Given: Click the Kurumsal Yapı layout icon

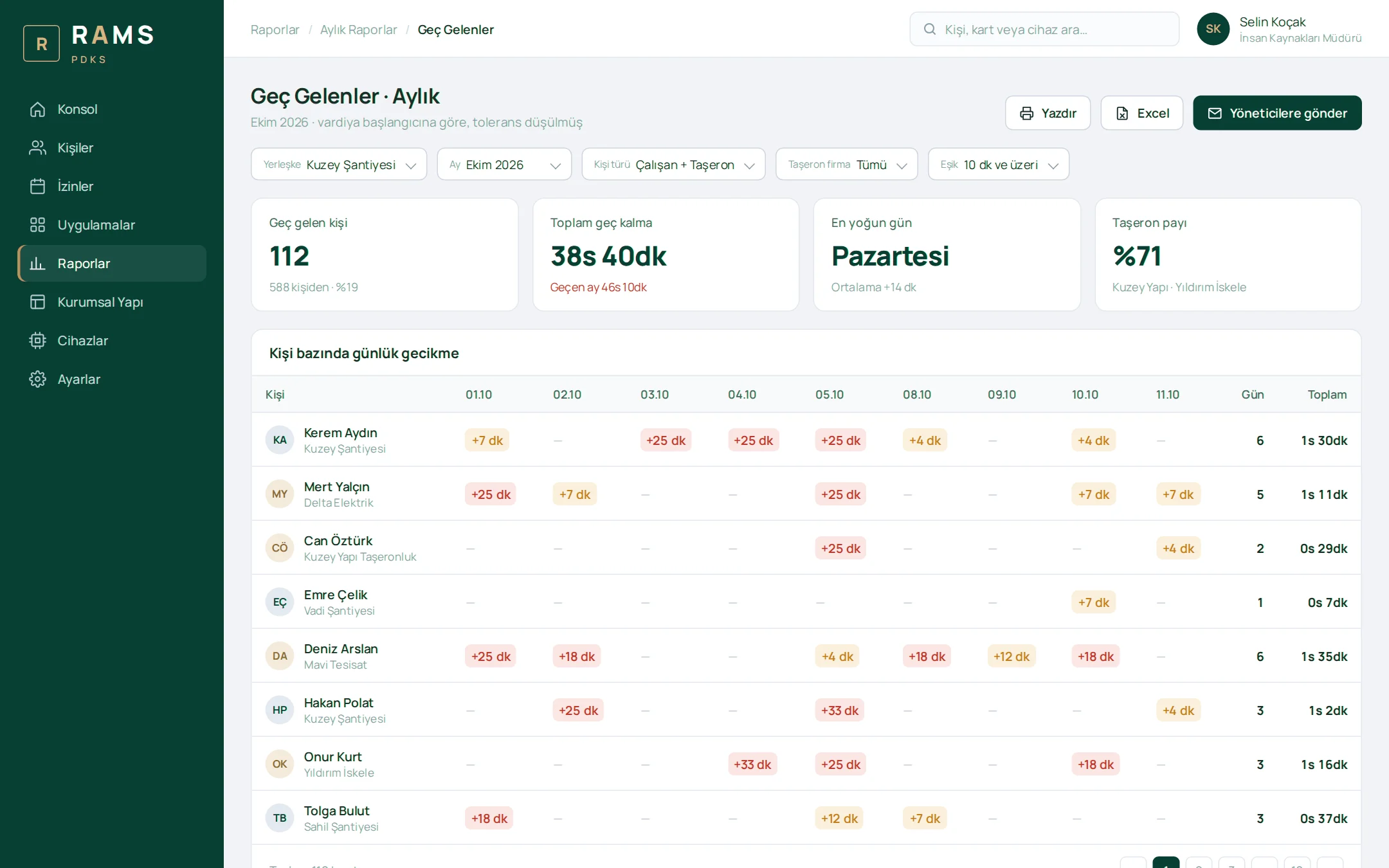Looking at the screenshot, I should coord(37,302).
